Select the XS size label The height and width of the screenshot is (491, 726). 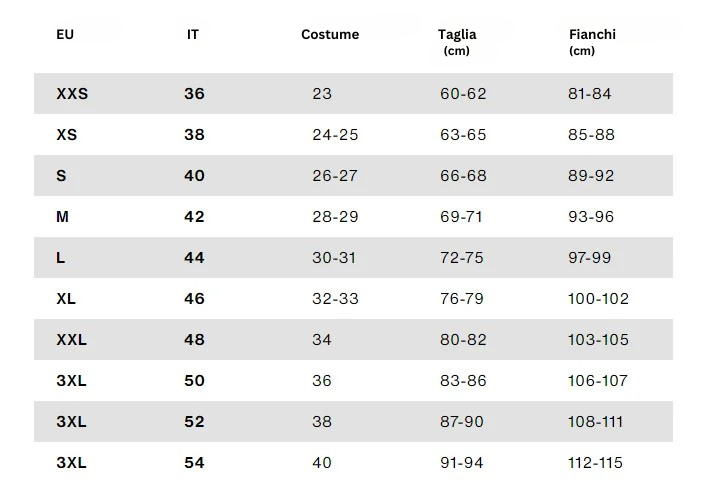67,135
